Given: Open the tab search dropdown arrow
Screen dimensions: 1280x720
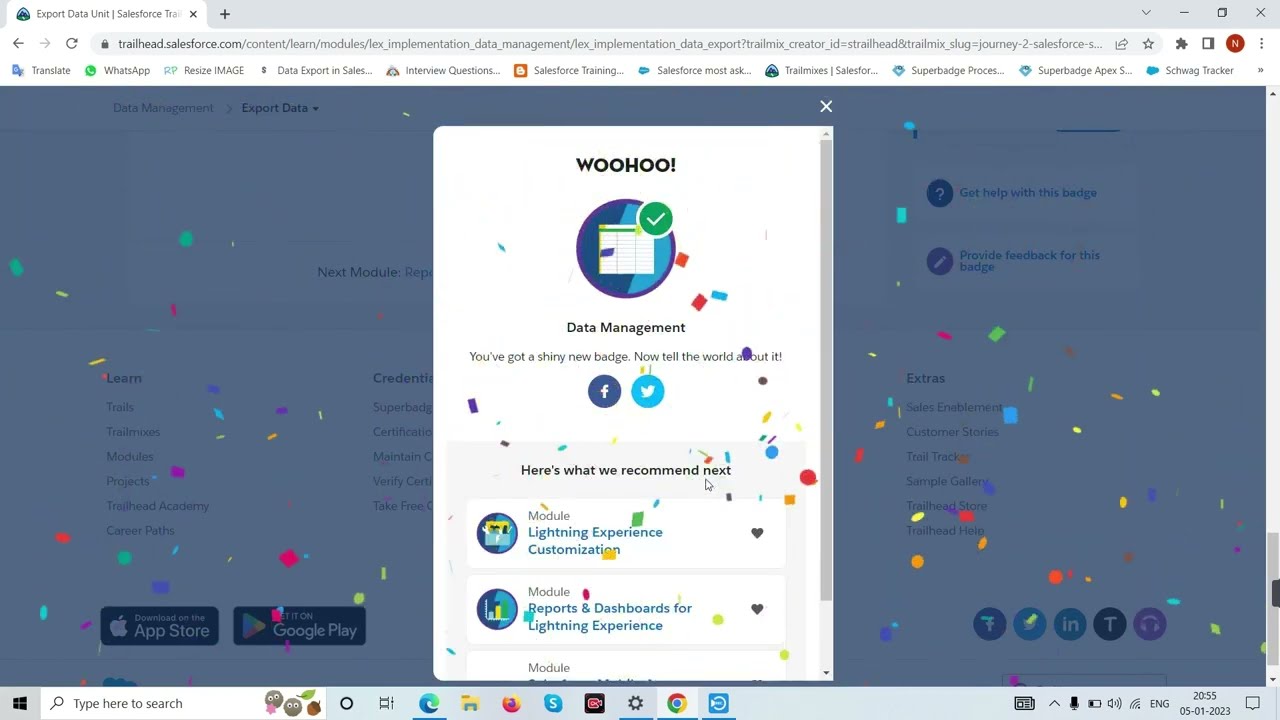Looking at the screenshot, I should point(1146,13).
